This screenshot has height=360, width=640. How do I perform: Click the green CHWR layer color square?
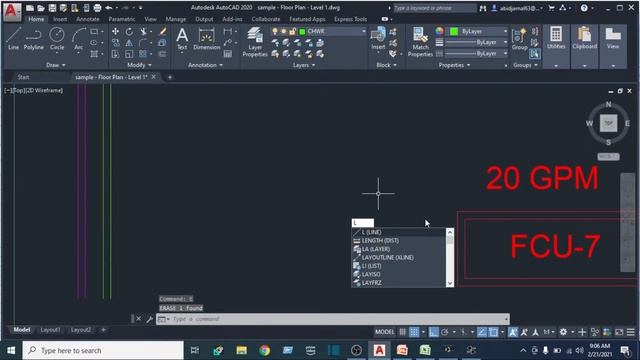[302, 31]
